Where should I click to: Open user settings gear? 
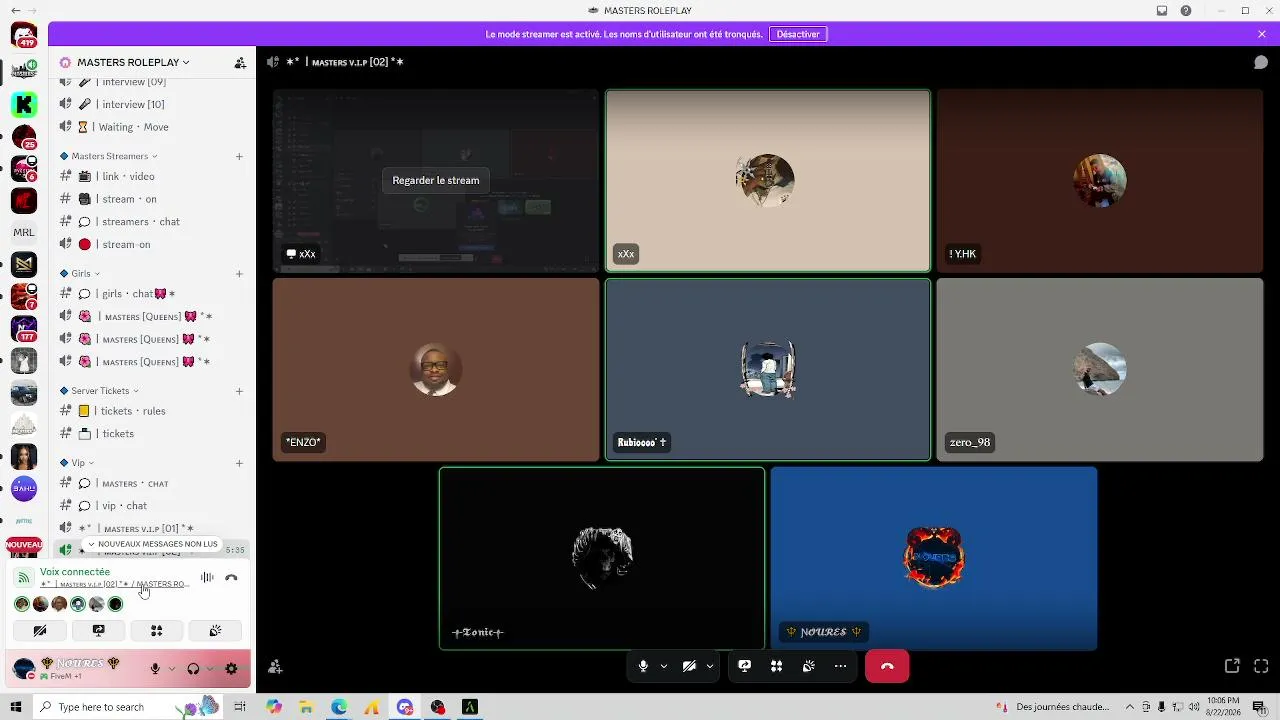pyautogui.click(x=231, y=668)
